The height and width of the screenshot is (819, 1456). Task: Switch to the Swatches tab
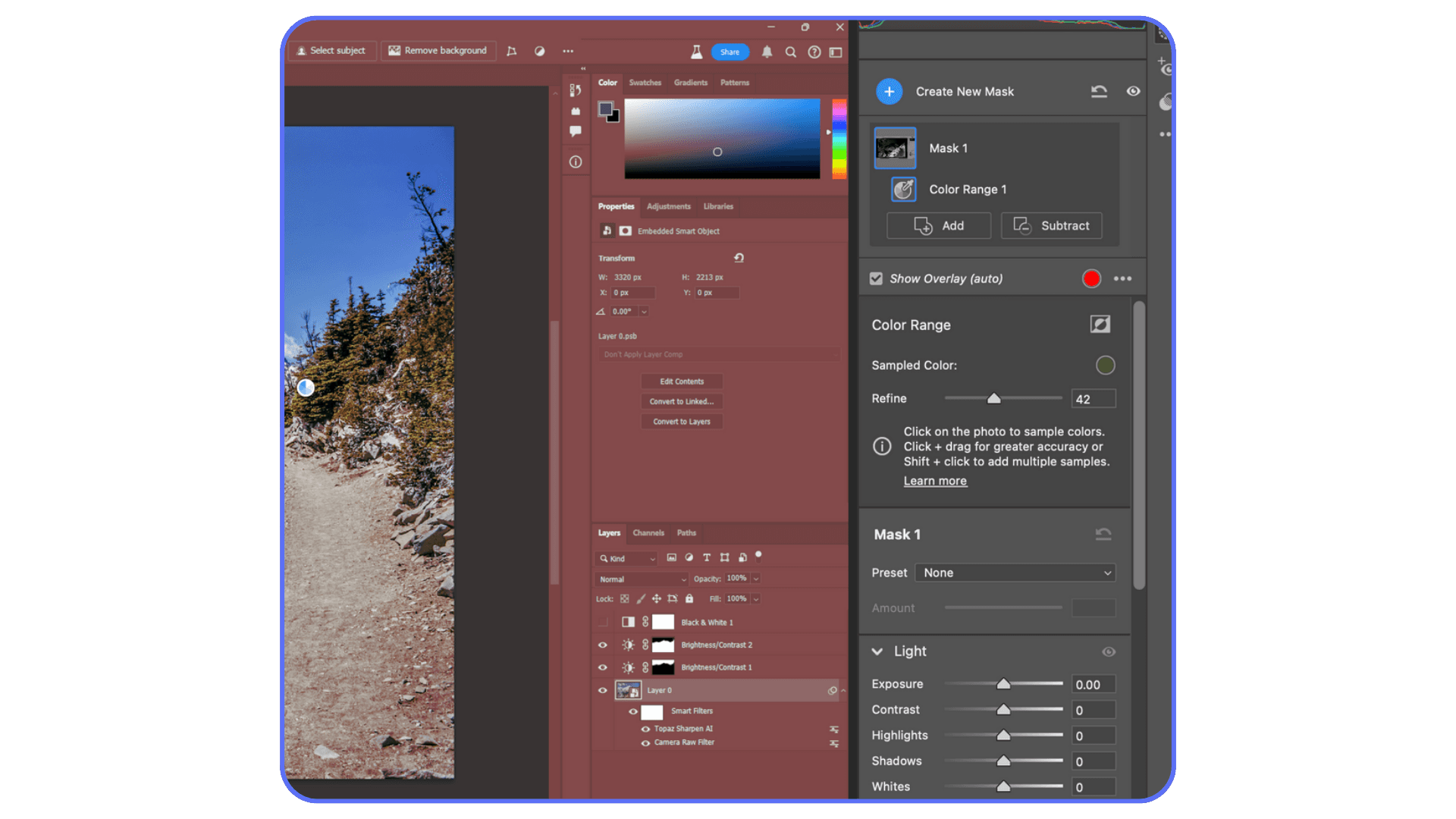tap(645, 83)
